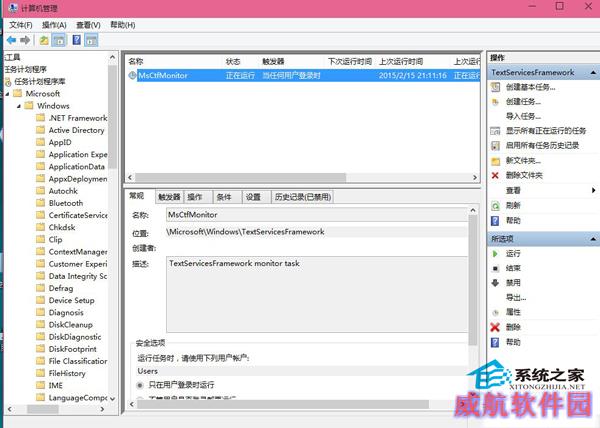600x428 pixels.
Task: Collapse the TextServicesFramework actions section
Action: pos(593,73)
